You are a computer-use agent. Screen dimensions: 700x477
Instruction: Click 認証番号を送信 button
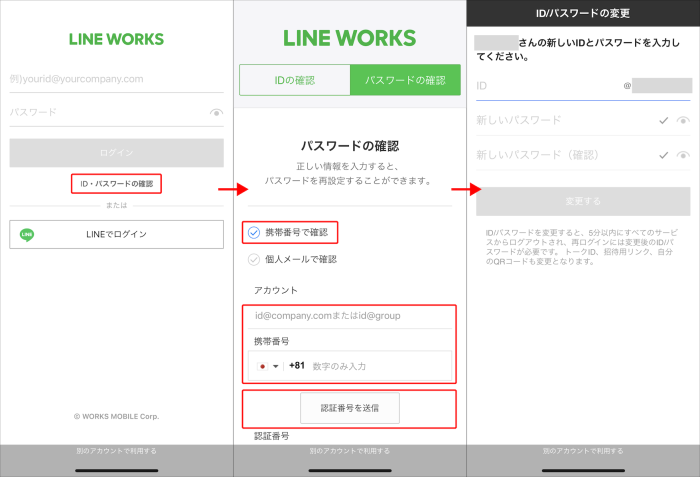(350, 408)
